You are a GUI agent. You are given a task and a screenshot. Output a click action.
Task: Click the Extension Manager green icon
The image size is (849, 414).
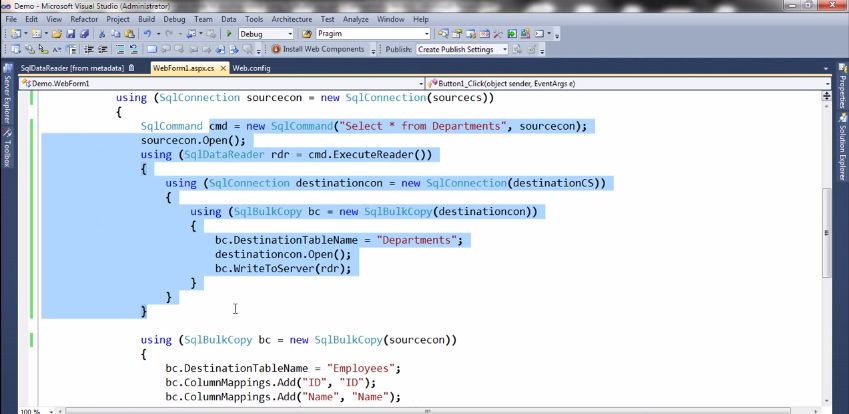(512, 34)
